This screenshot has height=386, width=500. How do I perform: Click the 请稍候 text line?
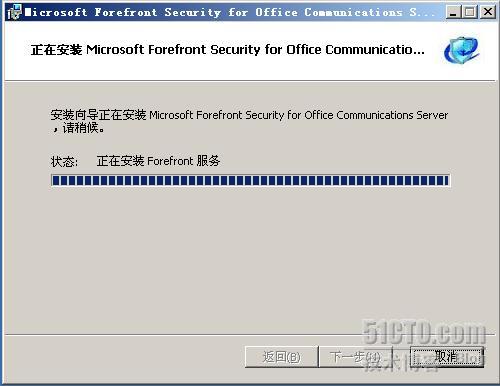[x=78, y=128]
